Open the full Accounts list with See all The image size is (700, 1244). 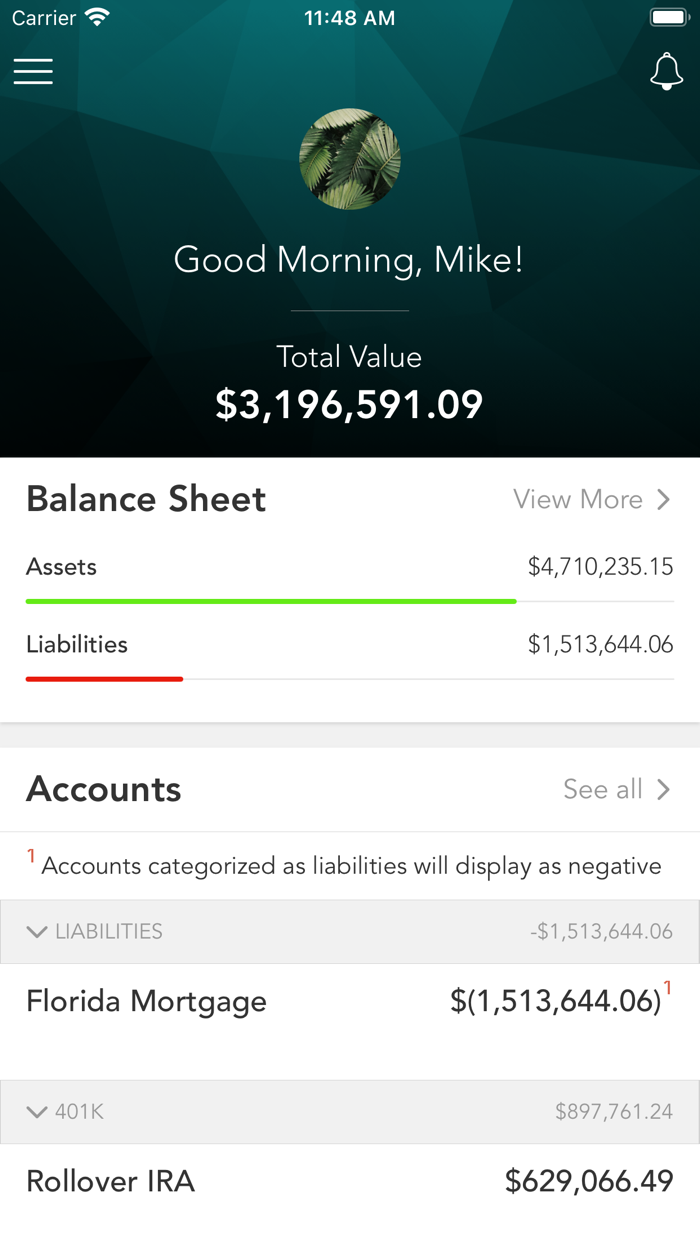[604, 789]
